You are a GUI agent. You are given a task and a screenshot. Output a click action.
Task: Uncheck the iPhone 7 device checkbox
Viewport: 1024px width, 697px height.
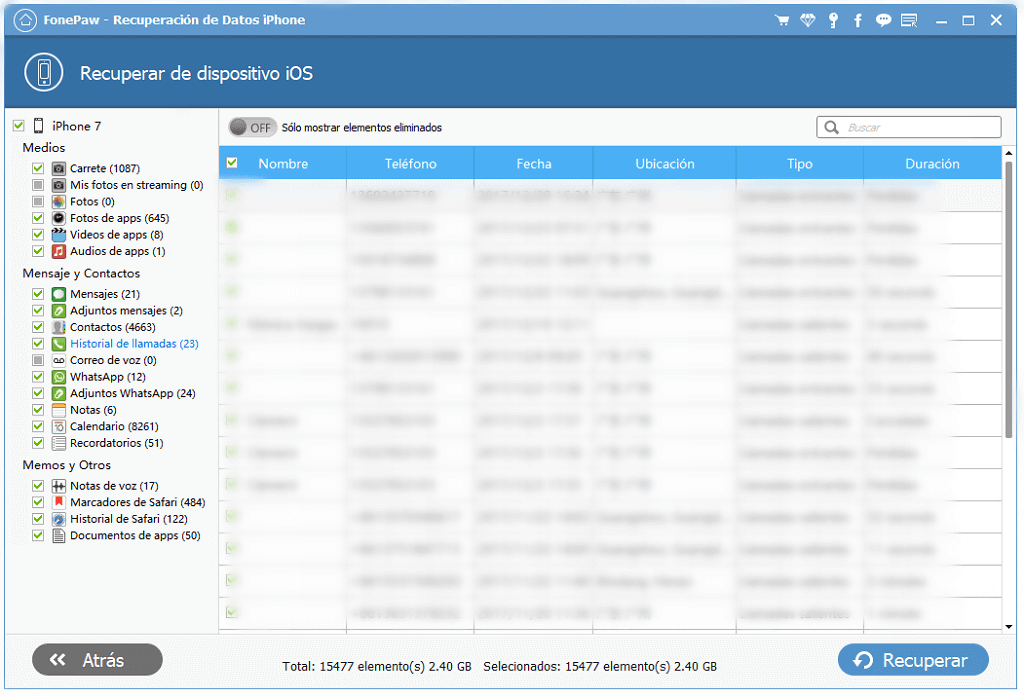tap(18, 125)
